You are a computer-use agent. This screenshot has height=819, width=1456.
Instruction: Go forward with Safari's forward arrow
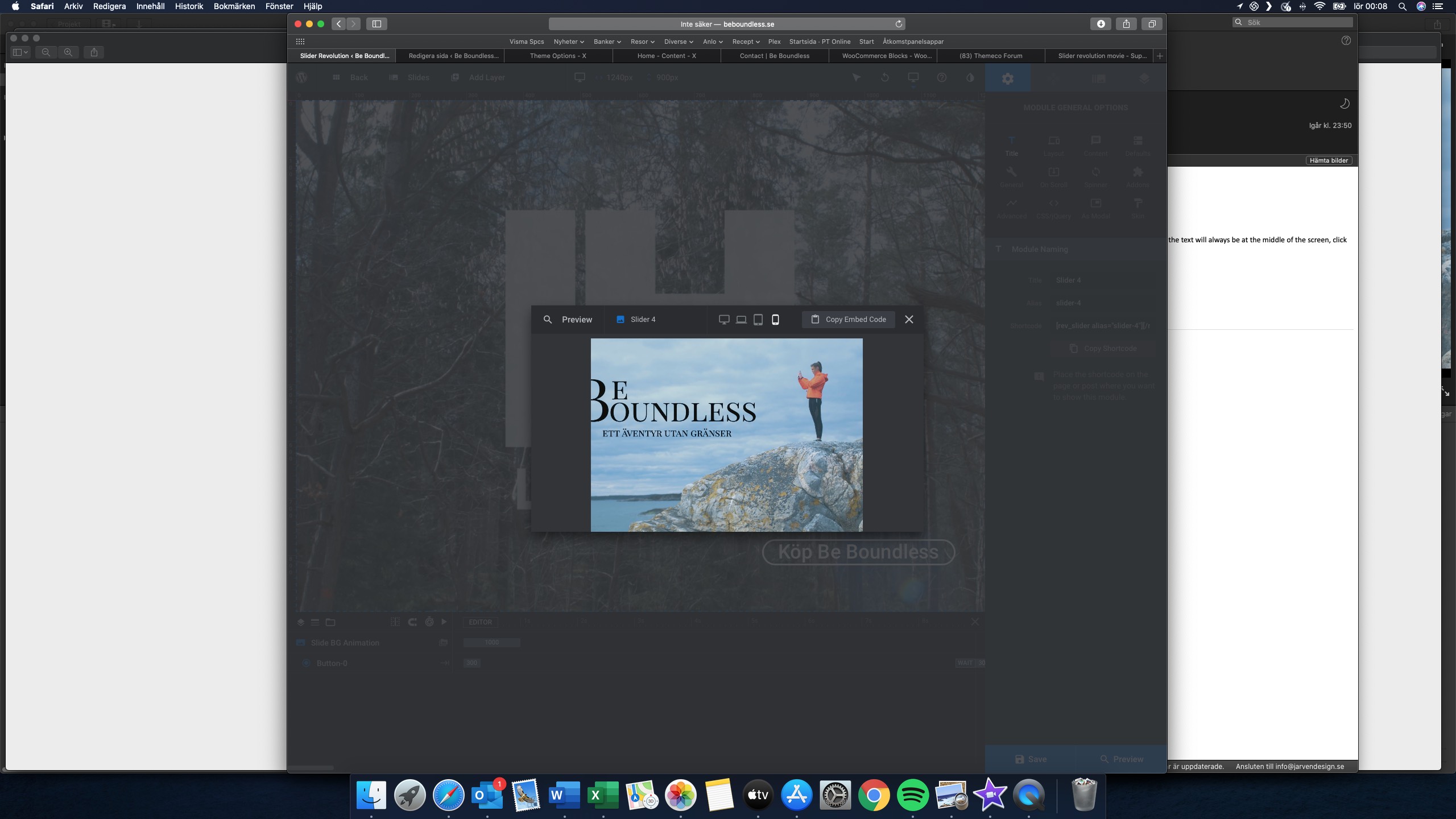click(x=353, y=24)
